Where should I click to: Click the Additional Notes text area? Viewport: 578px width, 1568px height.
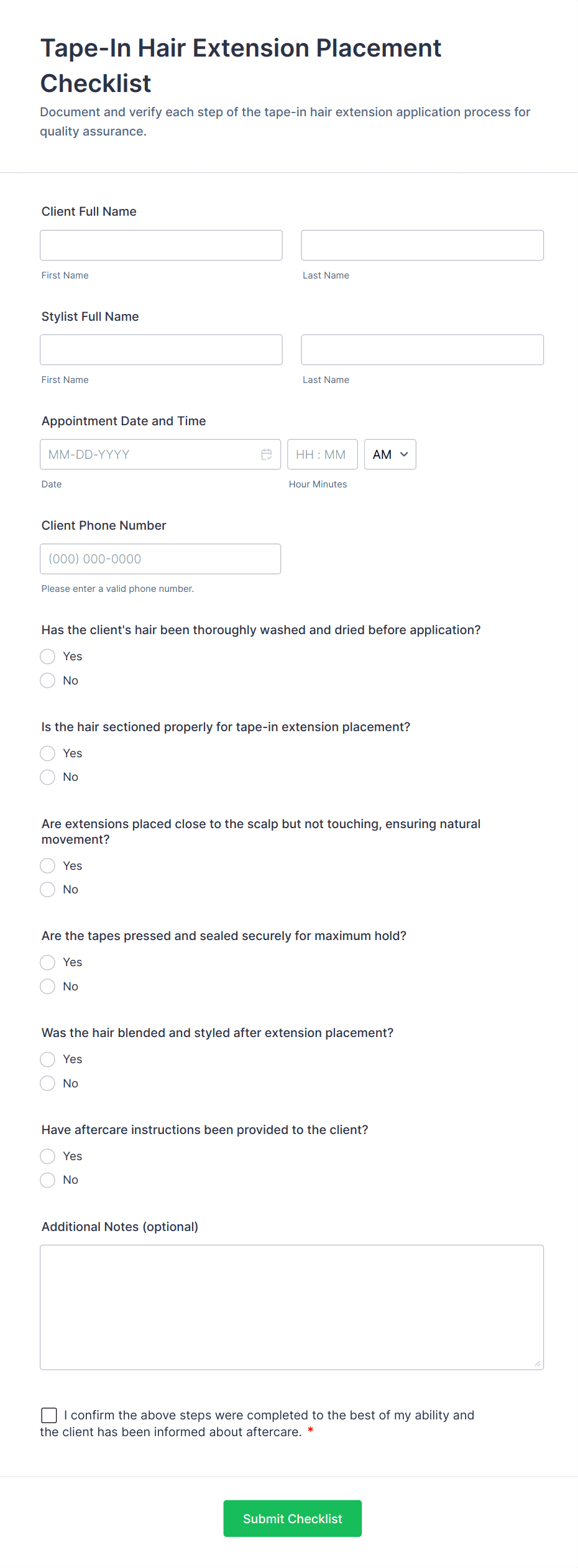[291, 1307]
